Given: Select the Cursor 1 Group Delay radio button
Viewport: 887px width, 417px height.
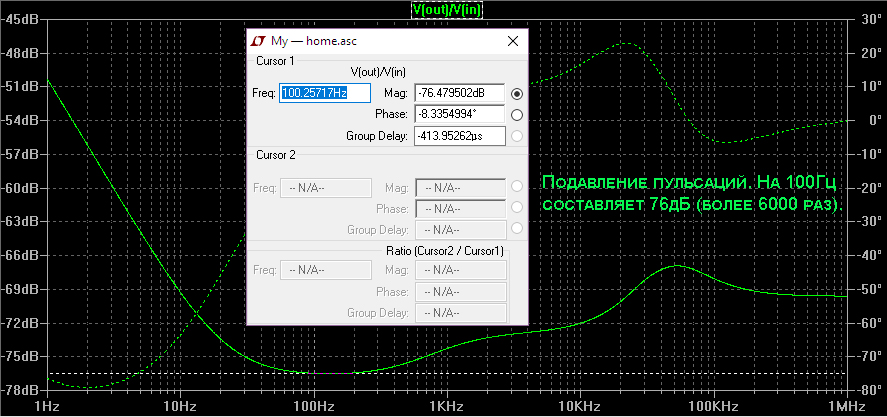Looking at the screenshot, I should (516, 137).
